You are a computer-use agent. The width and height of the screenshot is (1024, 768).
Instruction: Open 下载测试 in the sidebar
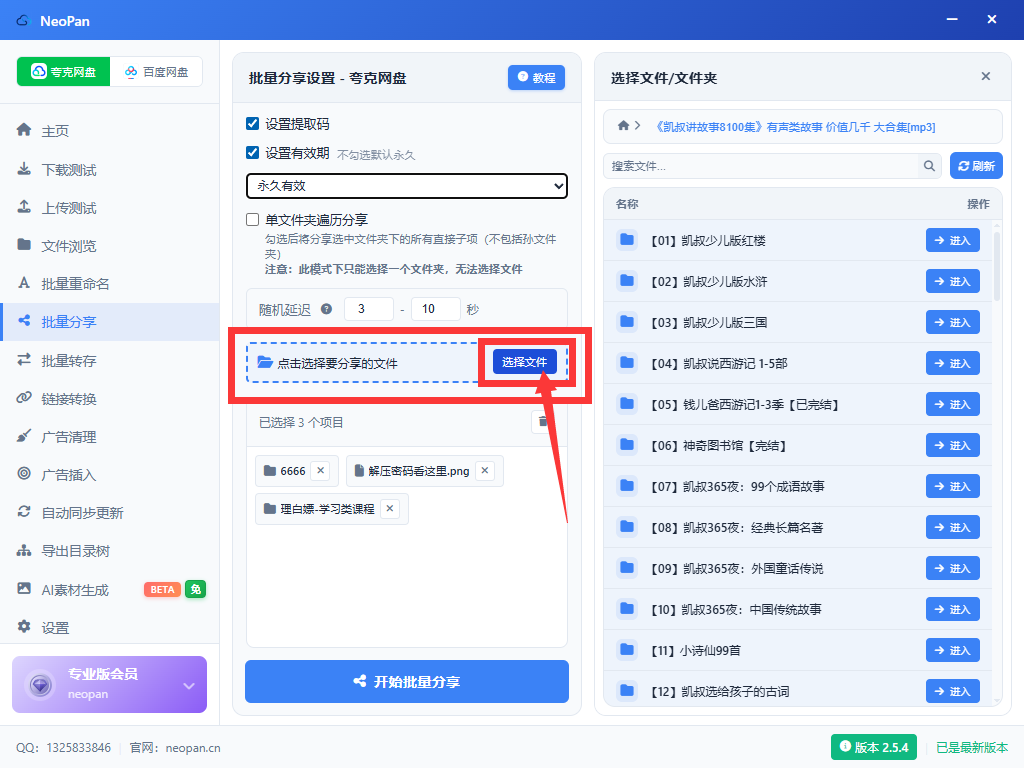tap(110, 170)
